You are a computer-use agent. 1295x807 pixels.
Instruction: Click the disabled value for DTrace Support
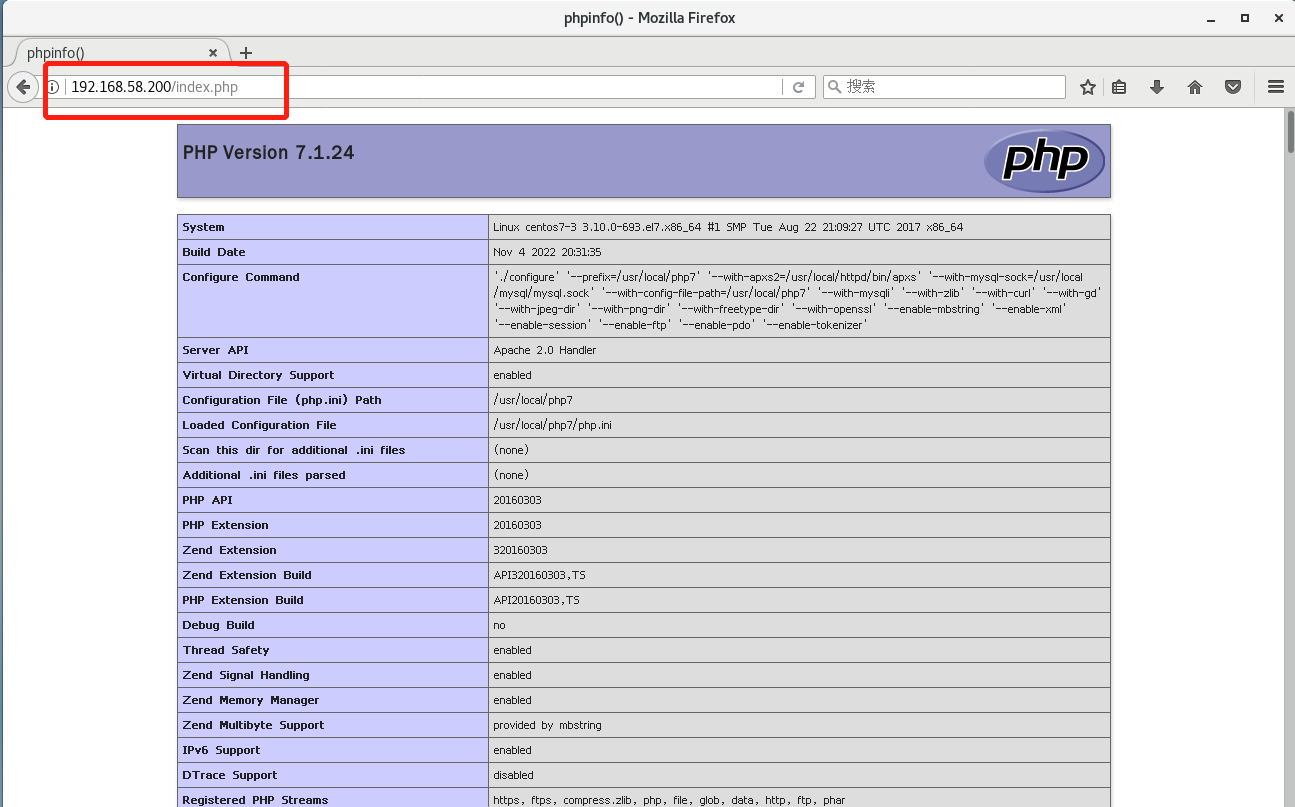[x=513, y=775]
